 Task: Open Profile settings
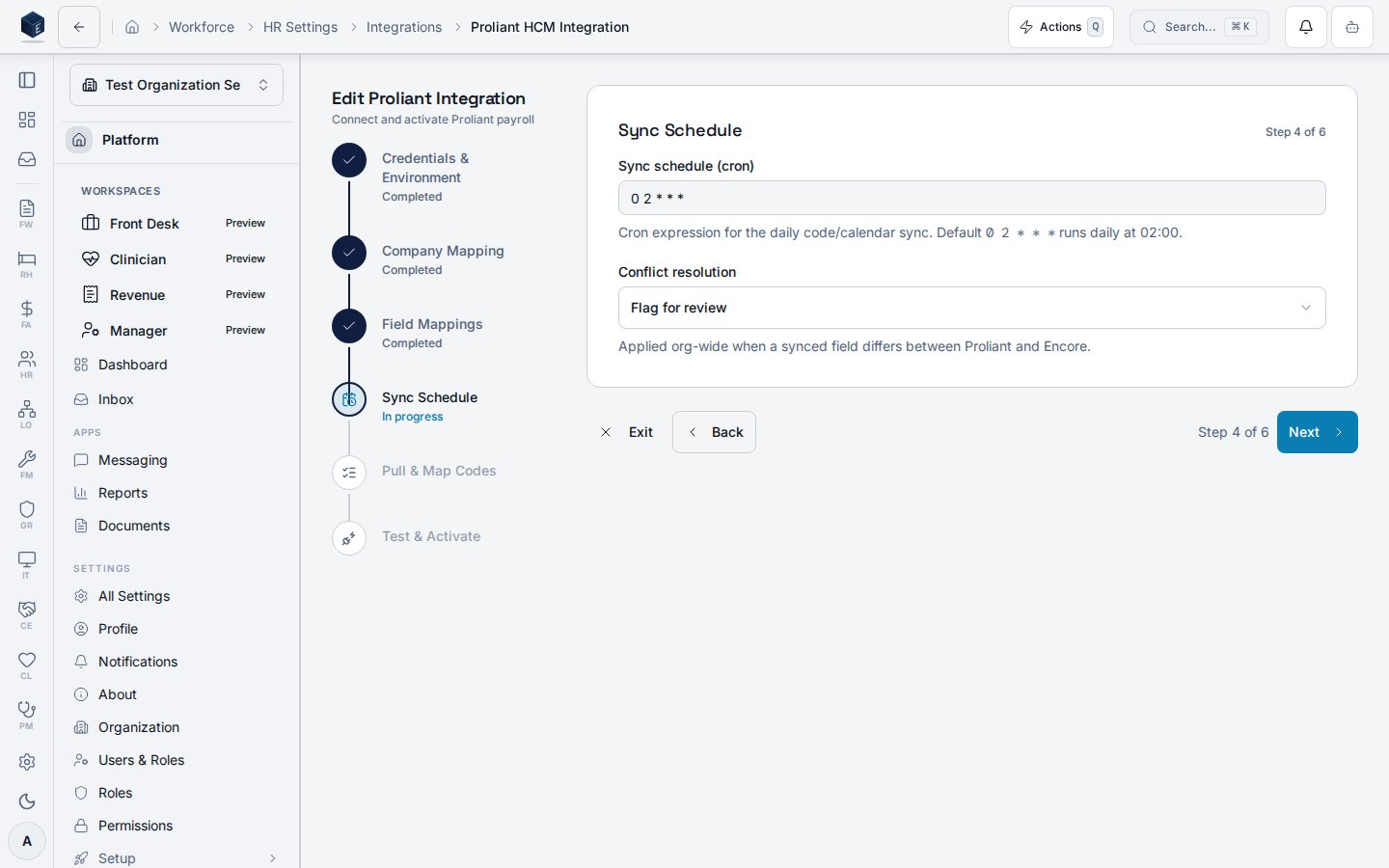click(x=176, y=629)
